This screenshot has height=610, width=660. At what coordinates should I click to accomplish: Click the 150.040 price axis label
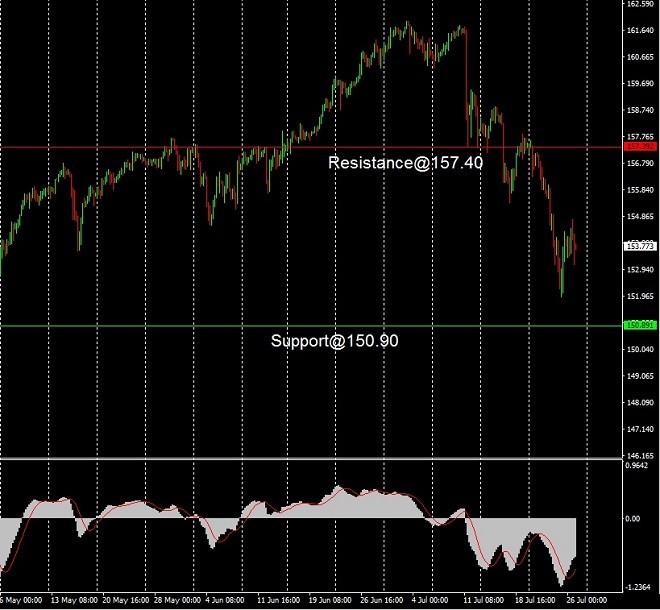pos(640,349)
